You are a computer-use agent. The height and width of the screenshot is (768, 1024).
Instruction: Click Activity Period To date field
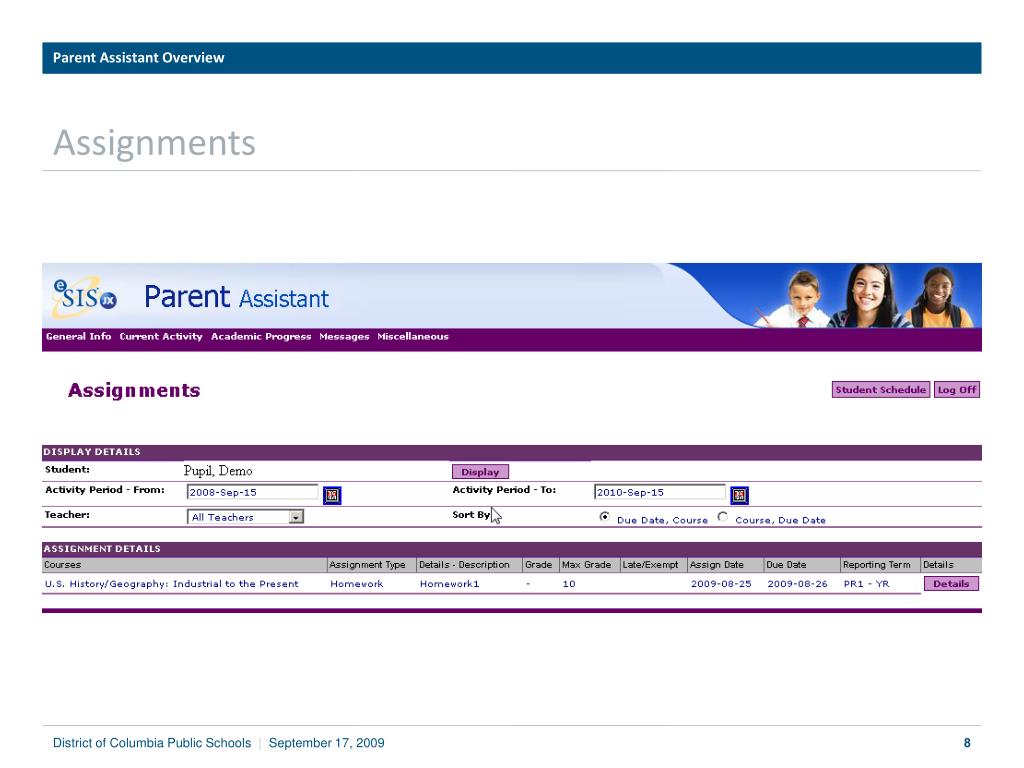(660, 492)
